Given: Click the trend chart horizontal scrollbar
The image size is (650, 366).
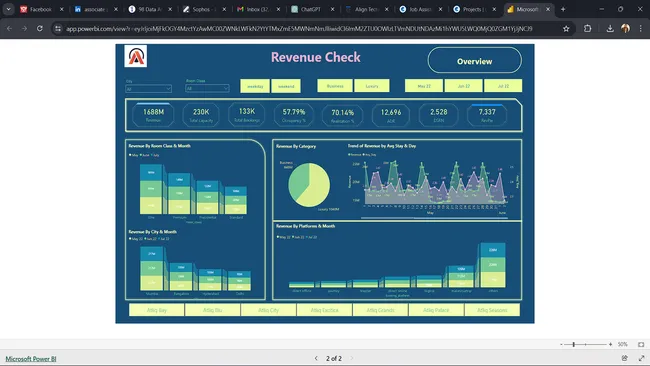Looking at the screenshot, I should [x=434, y=217].
